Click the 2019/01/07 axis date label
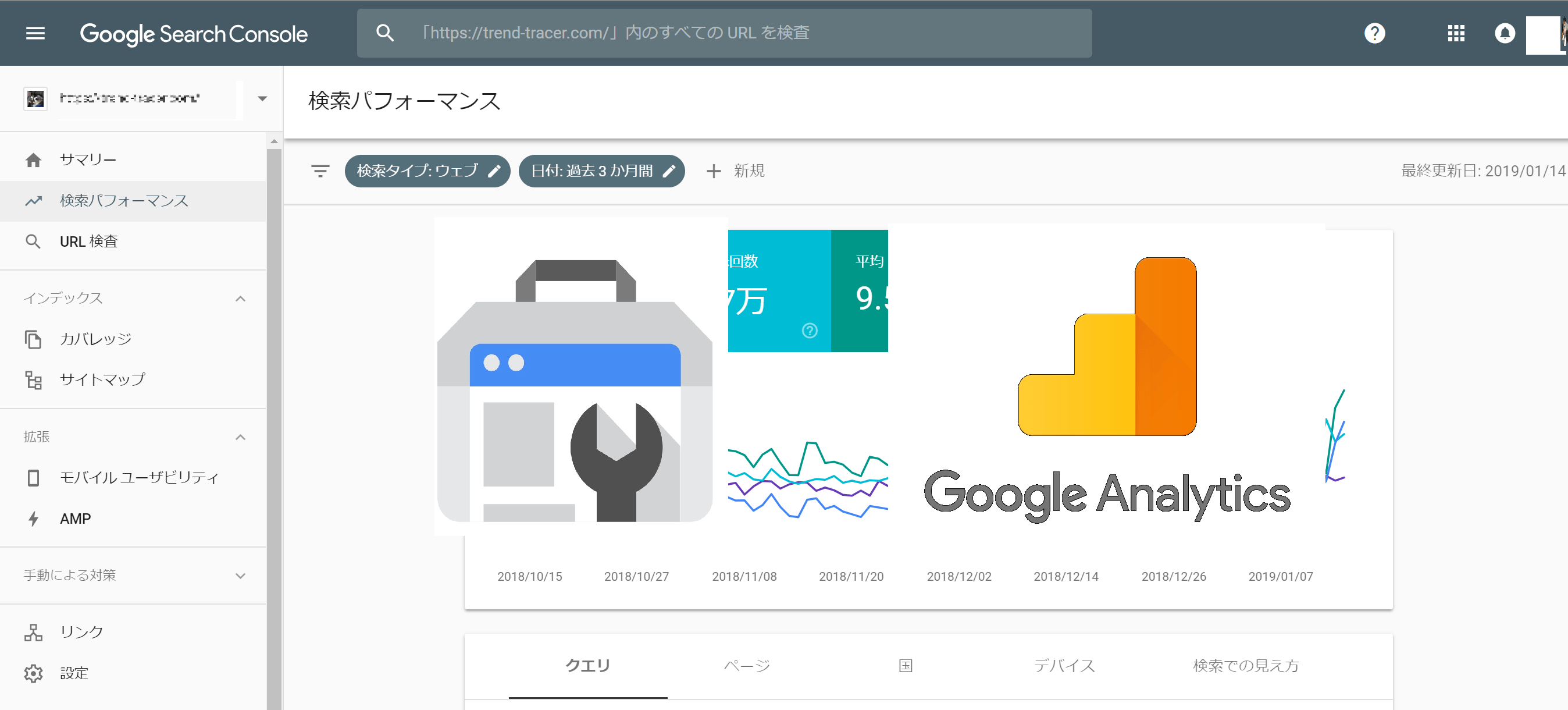The image size is (1568, 710). tap(1281, 577)
